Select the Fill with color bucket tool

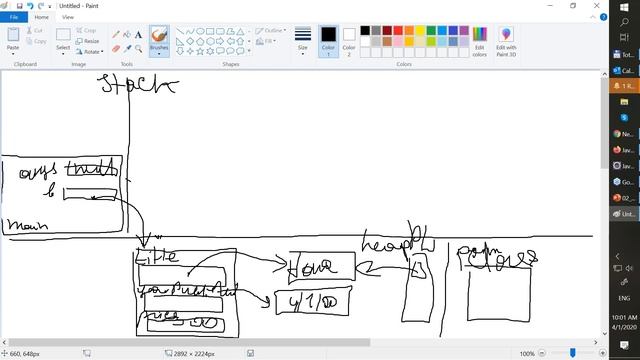coord(127,35)
